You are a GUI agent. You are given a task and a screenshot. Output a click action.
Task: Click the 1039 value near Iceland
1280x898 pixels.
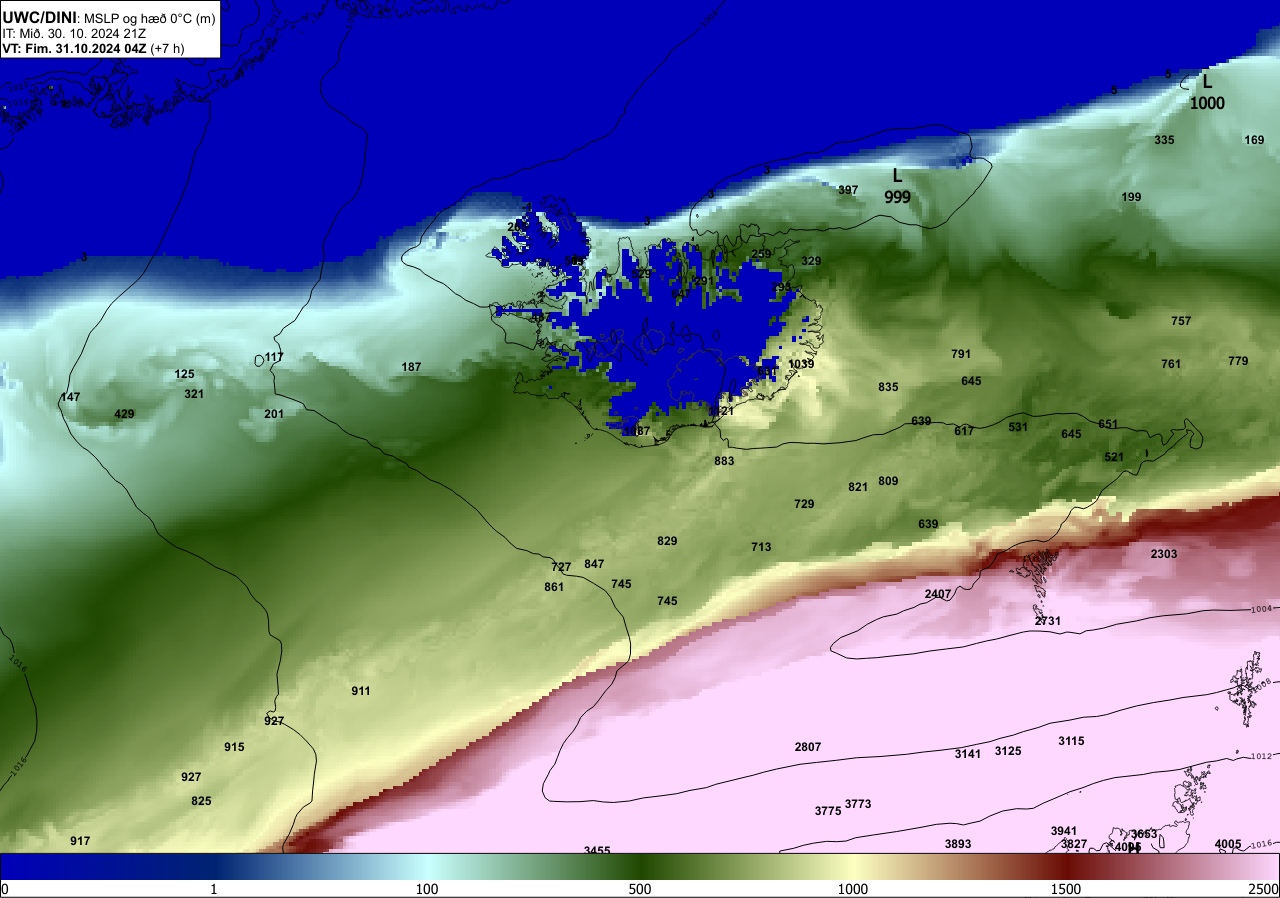point(801,364)
